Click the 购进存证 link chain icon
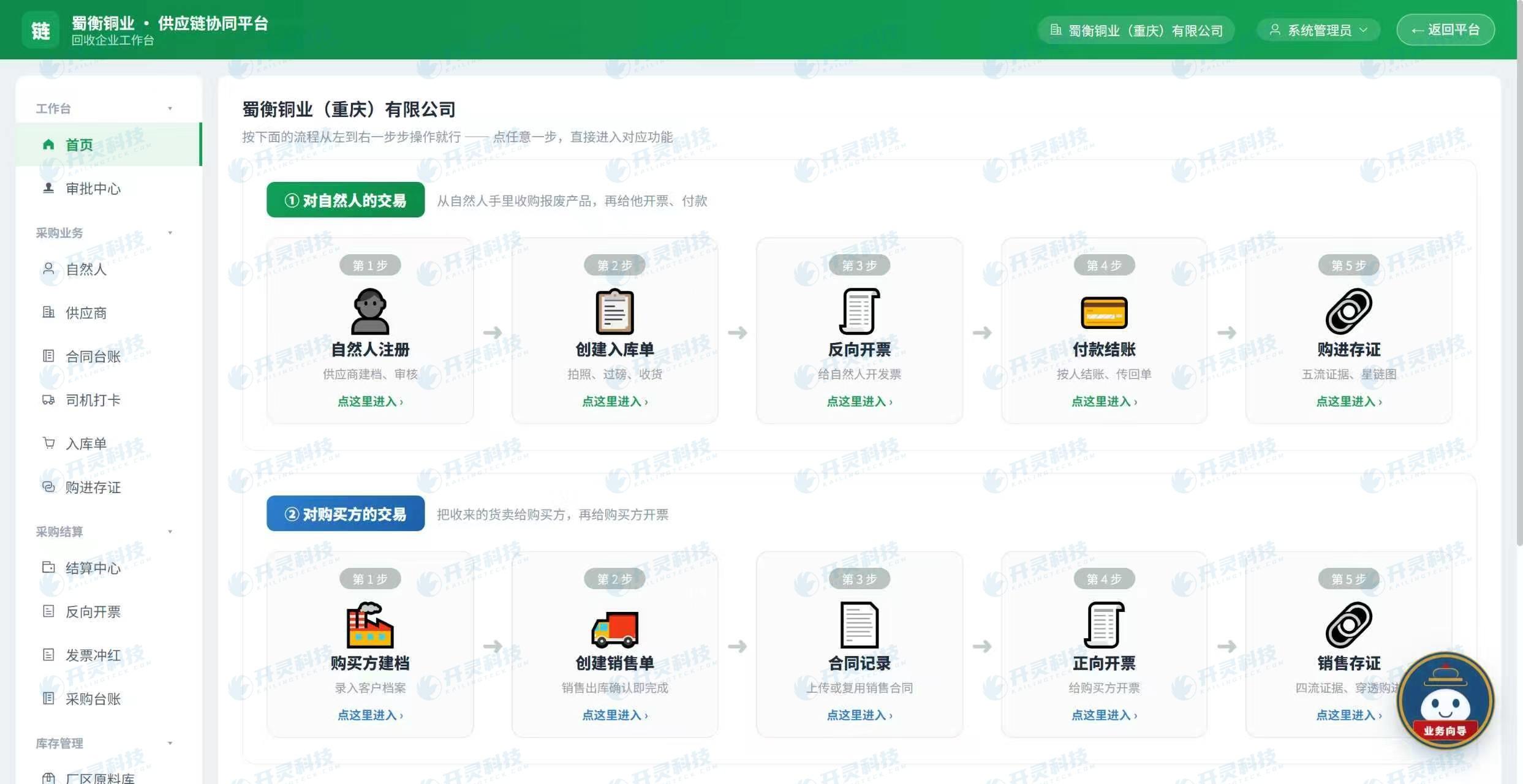The width and height of the screenshot is (1523, 784). (1348, 311)
